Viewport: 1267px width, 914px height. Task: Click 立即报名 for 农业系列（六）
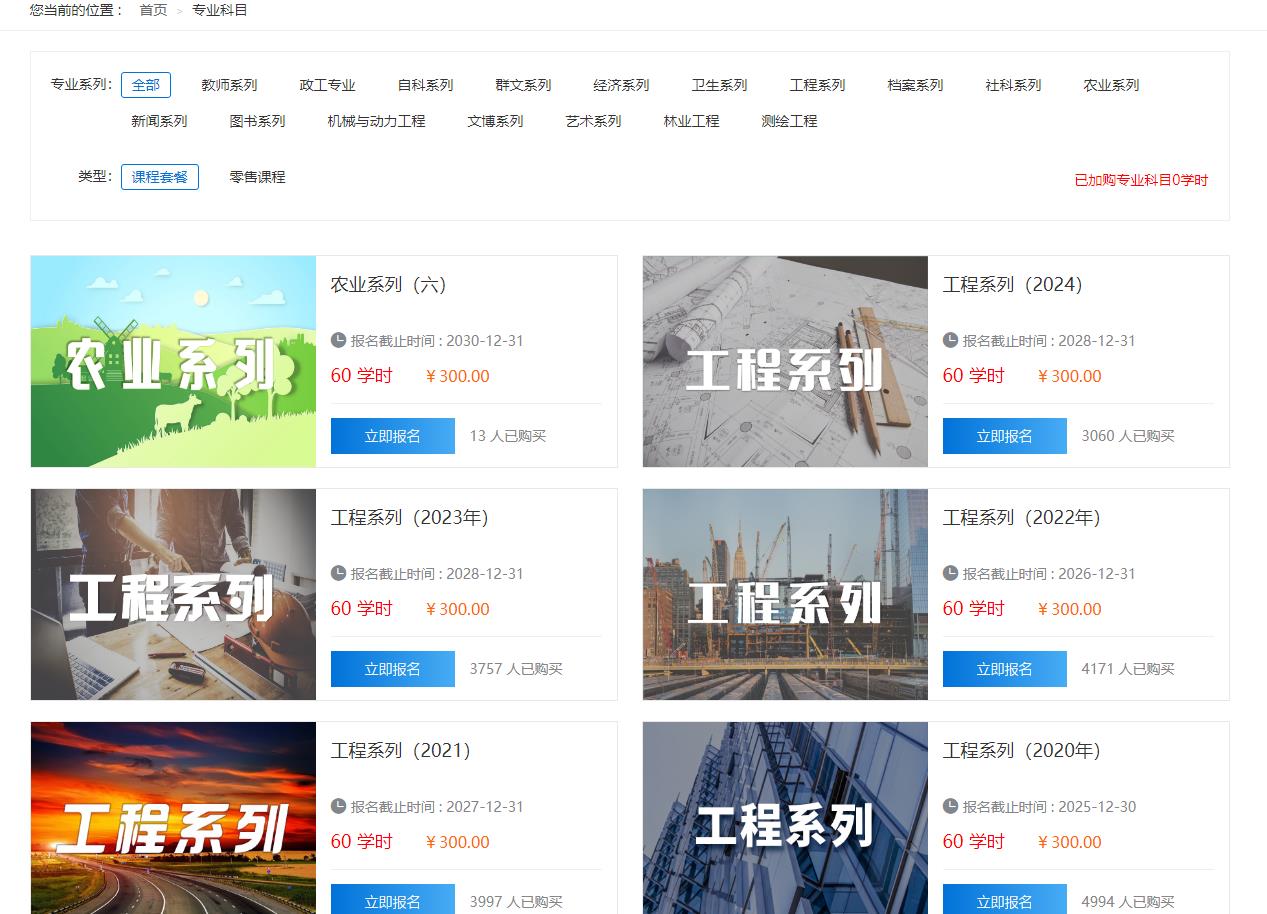click(392, 436)
